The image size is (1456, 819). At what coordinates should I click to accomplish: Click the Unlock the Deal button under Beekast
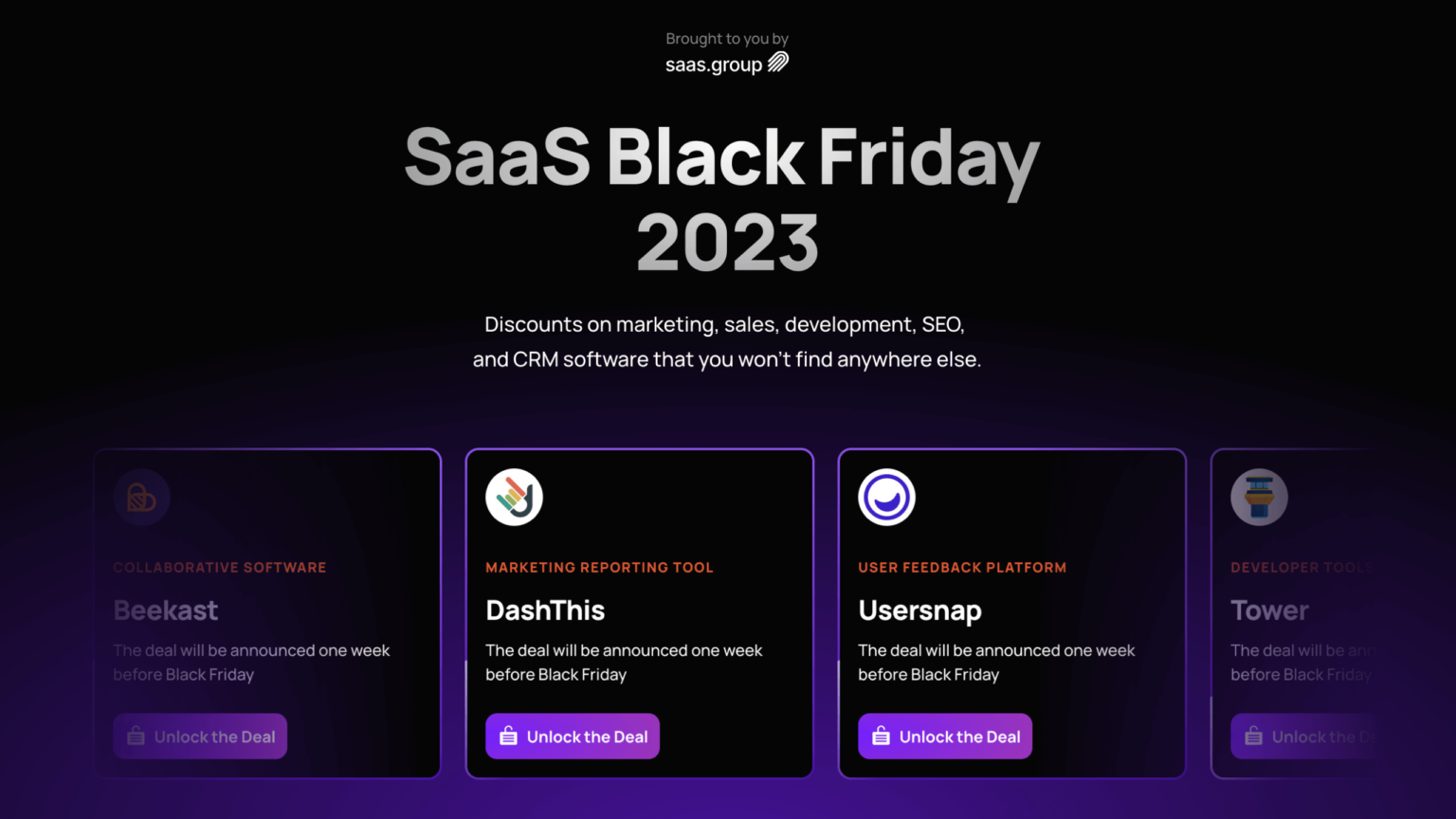[x=200, y=736]
